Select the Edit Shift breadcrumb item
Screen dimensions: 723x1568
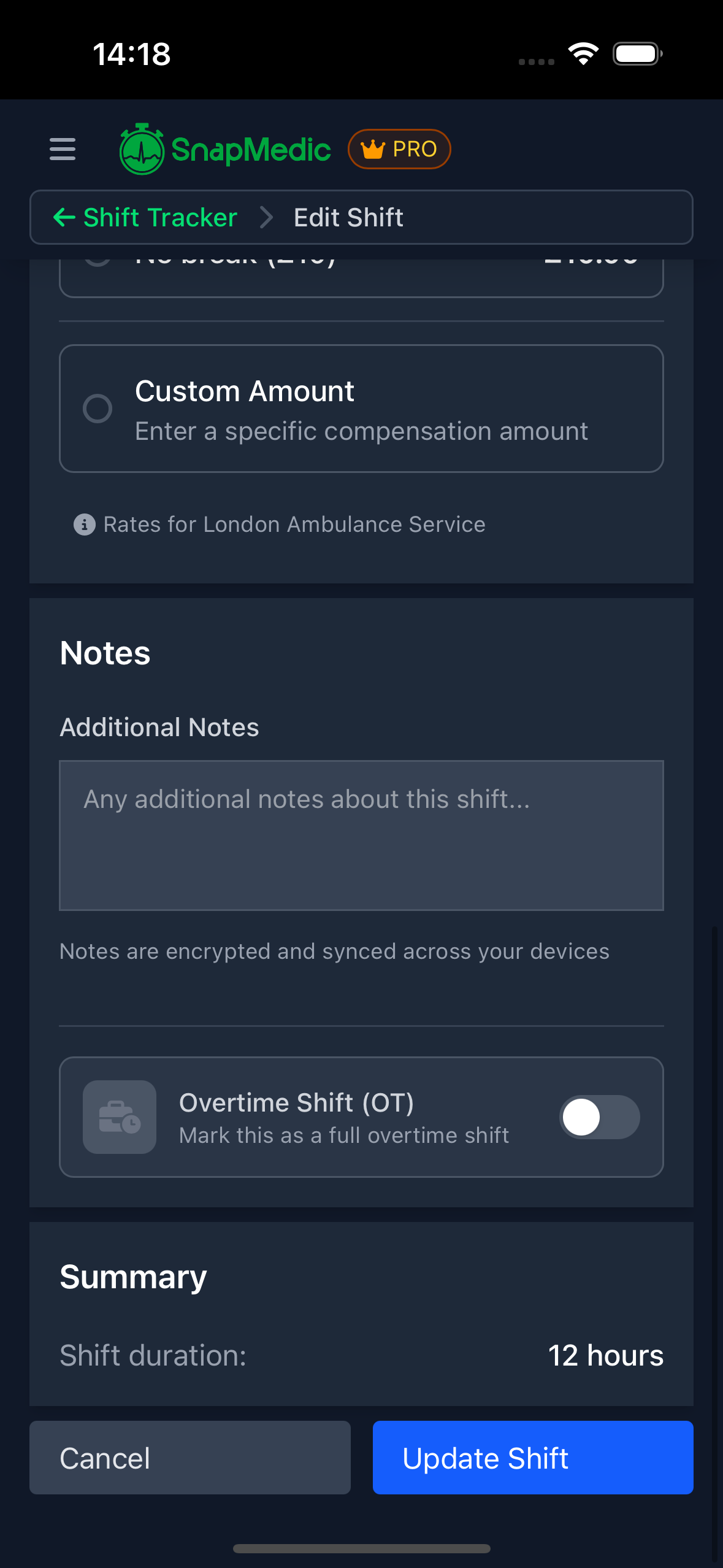(348, 217)
